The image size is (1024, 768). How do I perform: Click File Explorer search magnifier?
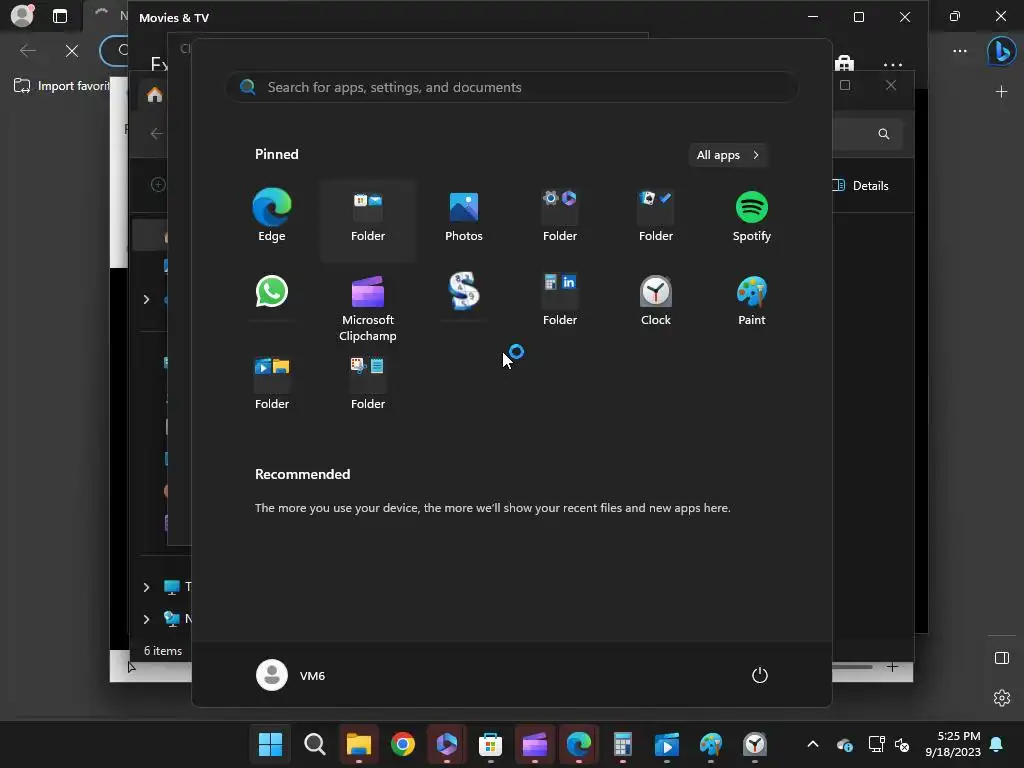884,134
